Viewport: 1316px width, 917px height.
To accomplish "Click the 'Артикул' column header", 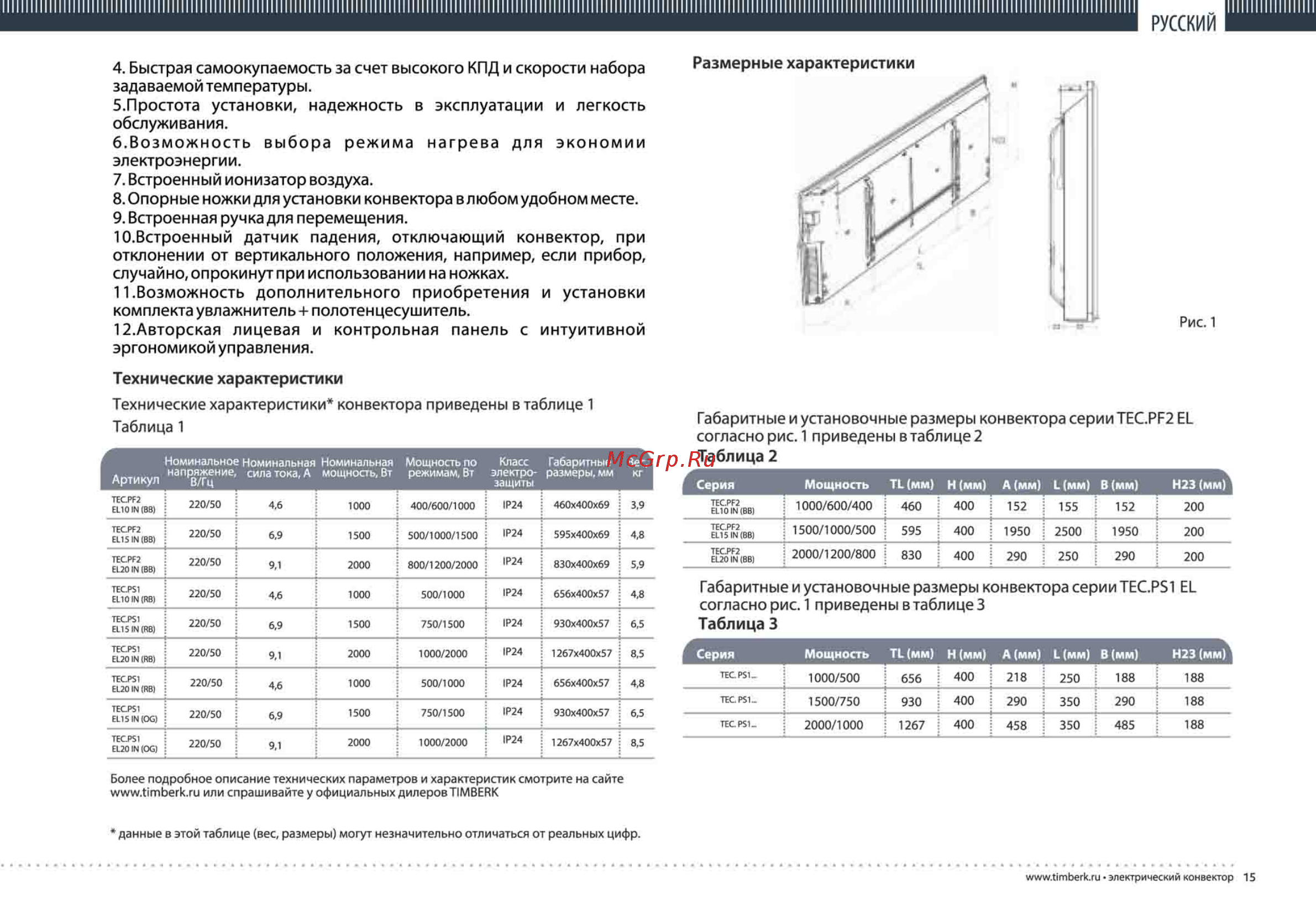I will click(x=135, y=479).
